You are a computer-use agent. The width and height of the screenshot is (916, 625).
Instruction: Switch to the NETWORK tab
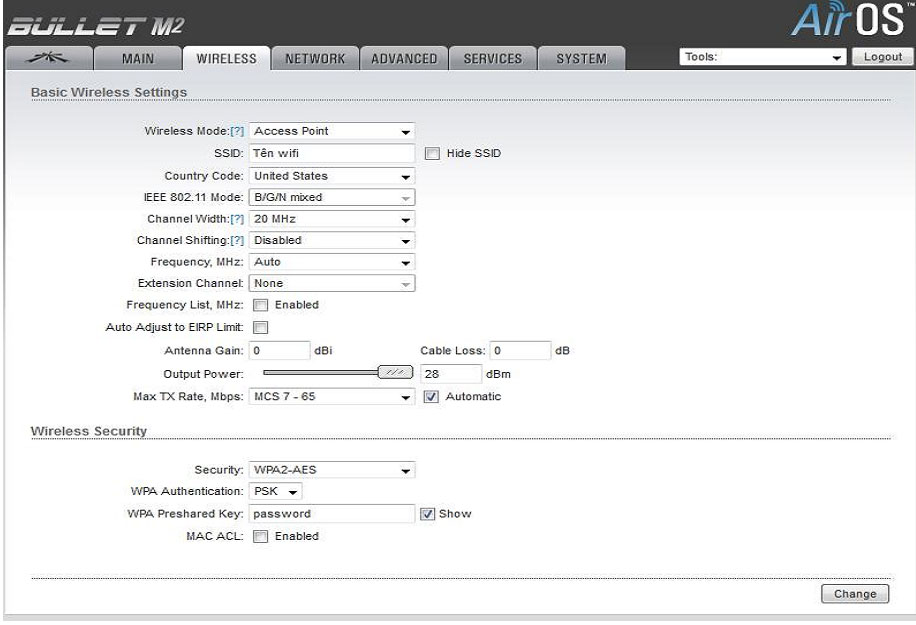pos(314,58)
